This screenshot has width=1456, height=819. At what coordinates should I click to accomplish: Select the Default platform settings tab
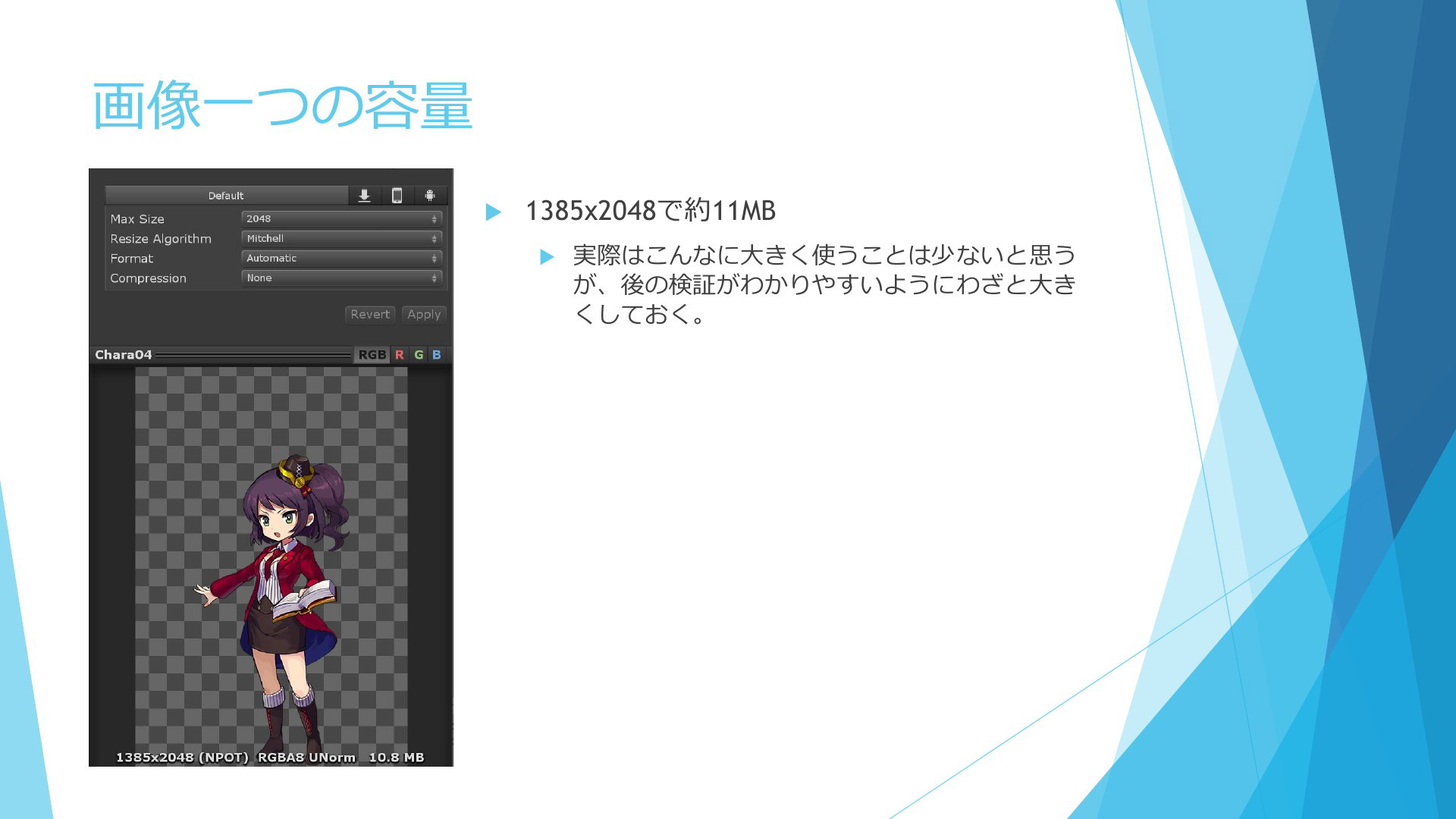[226, 196]
